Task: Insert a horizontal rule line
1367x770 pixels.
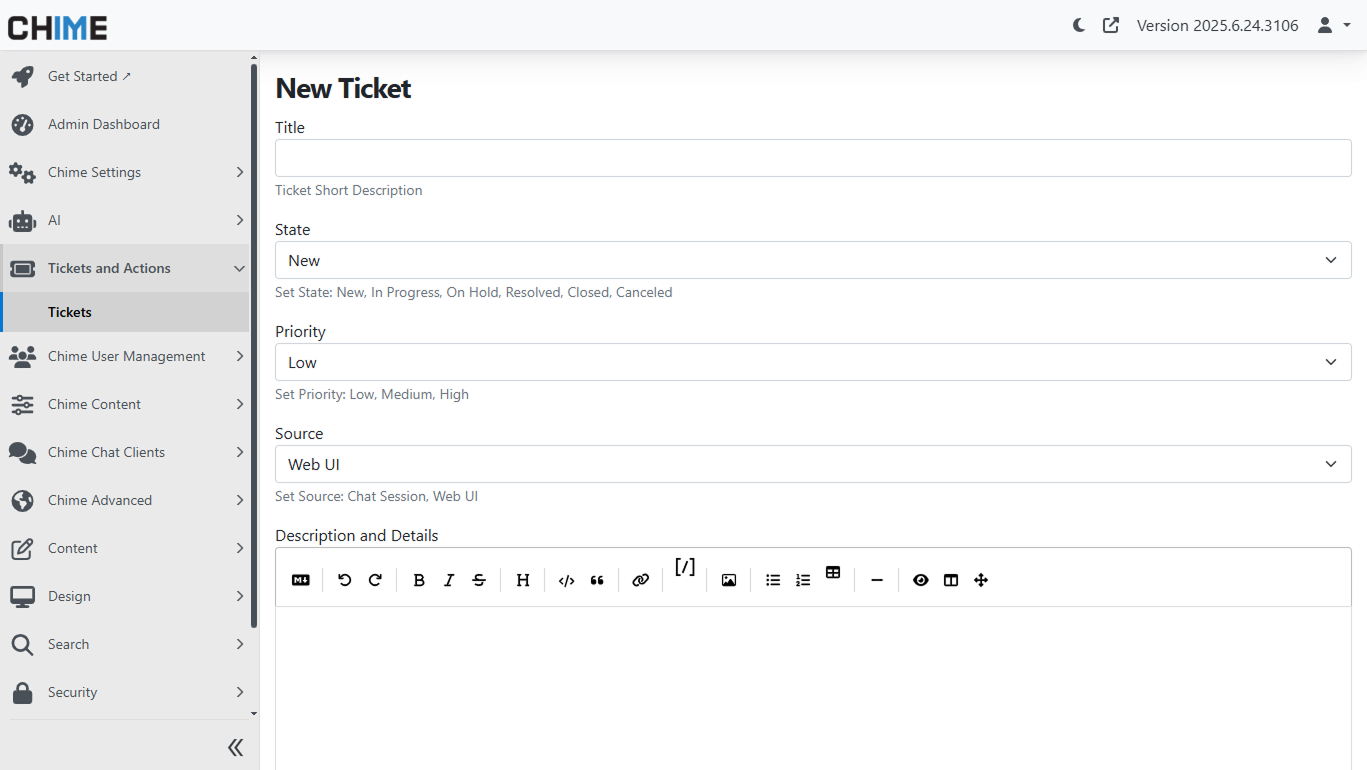Action: click(877, 580)
